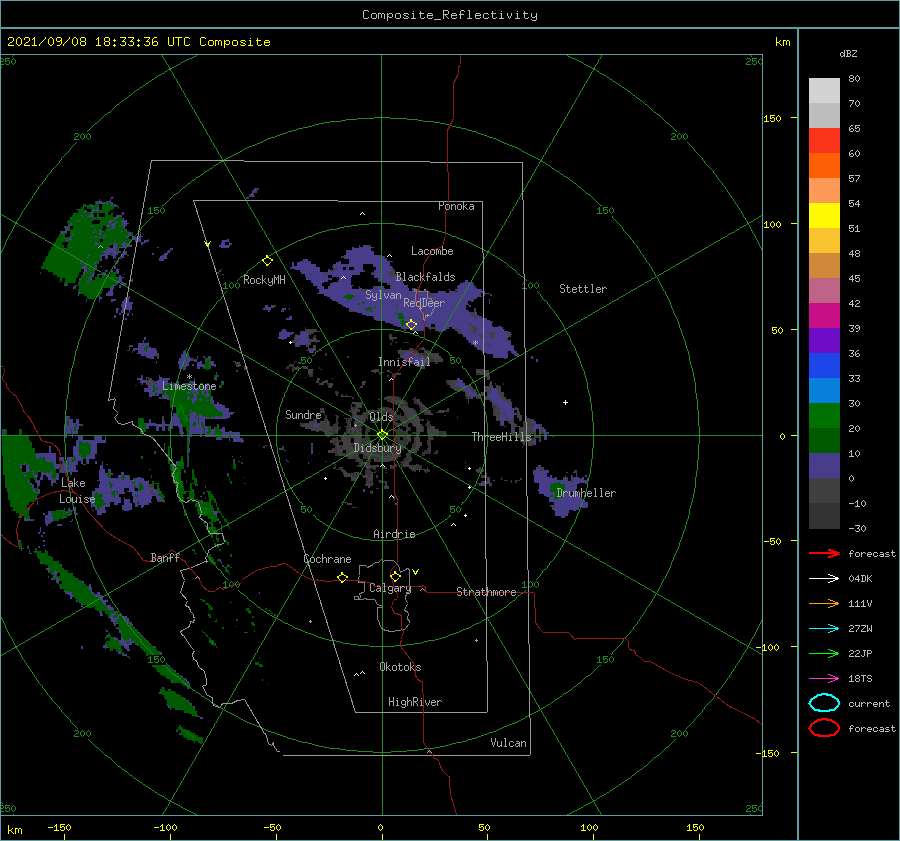Click the red forecast arrow in legend
The image size is (900, 841).
[824, 553]
